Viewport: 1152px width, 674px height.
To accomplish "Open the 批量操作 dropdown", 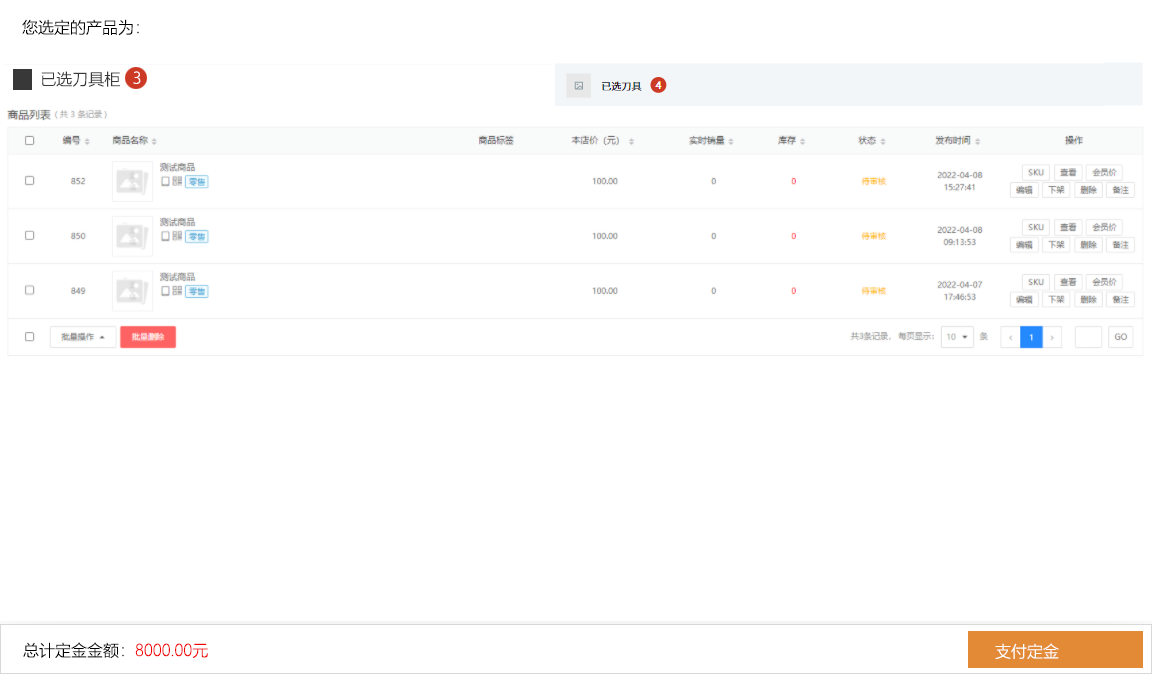I will point(83,337).
